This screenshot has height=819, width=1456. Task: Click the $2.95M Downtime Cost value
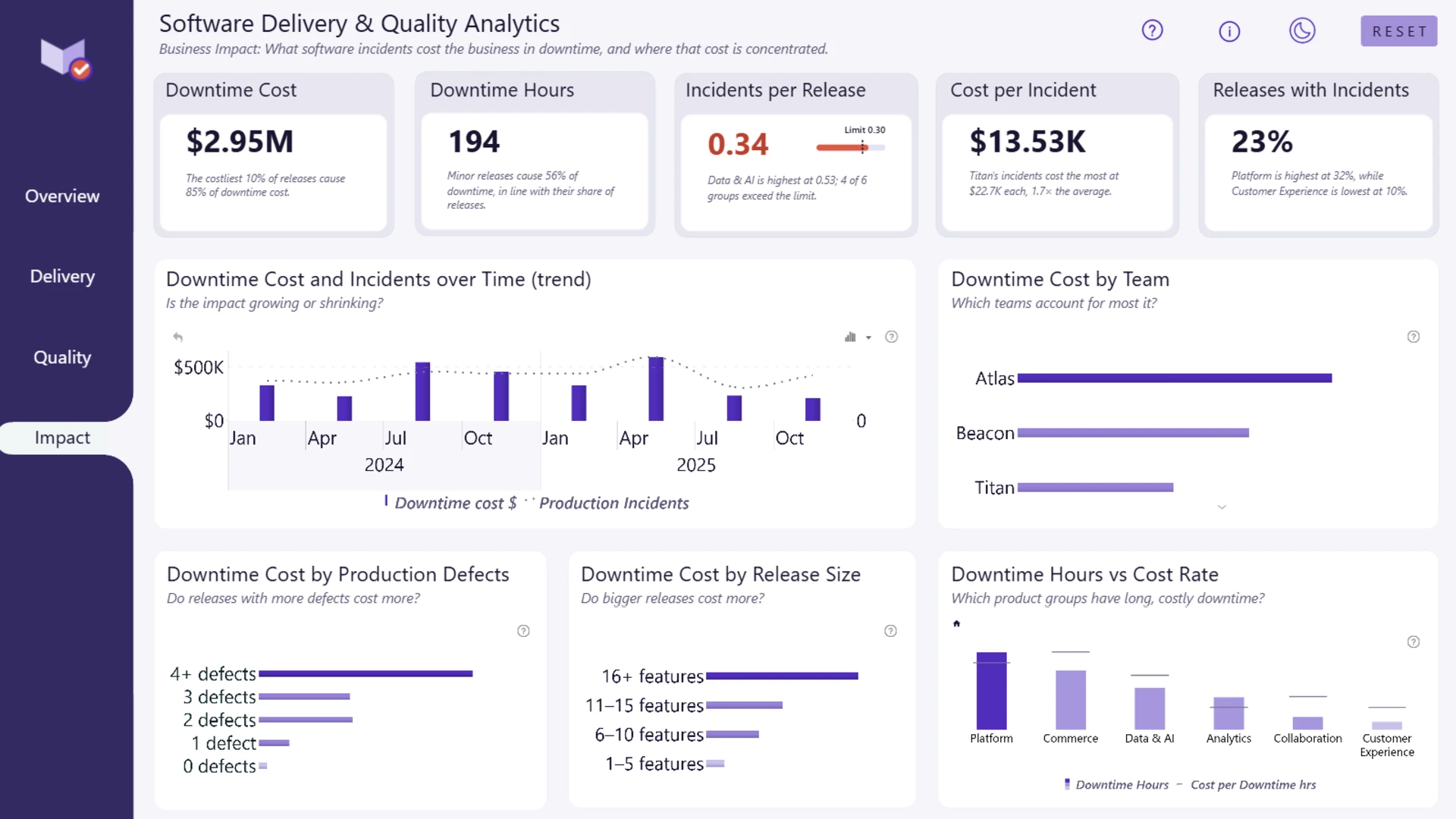(x=240, y=142)
